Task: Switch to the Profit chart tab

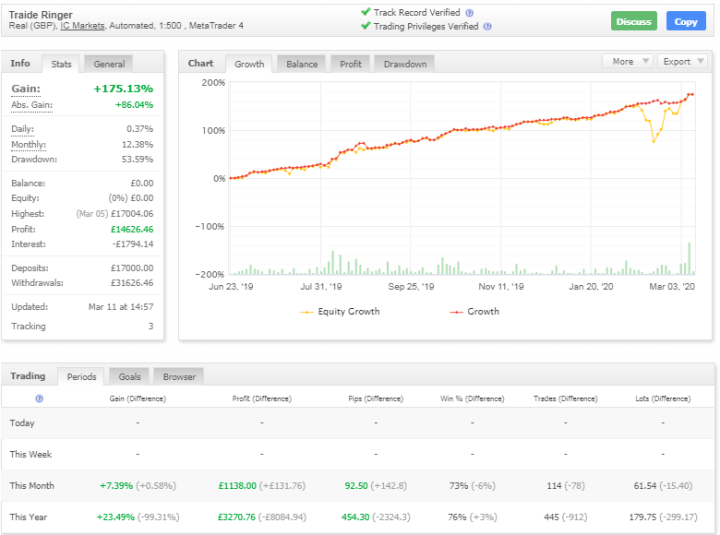Action: pyautogui.click(x=350, y=64)
